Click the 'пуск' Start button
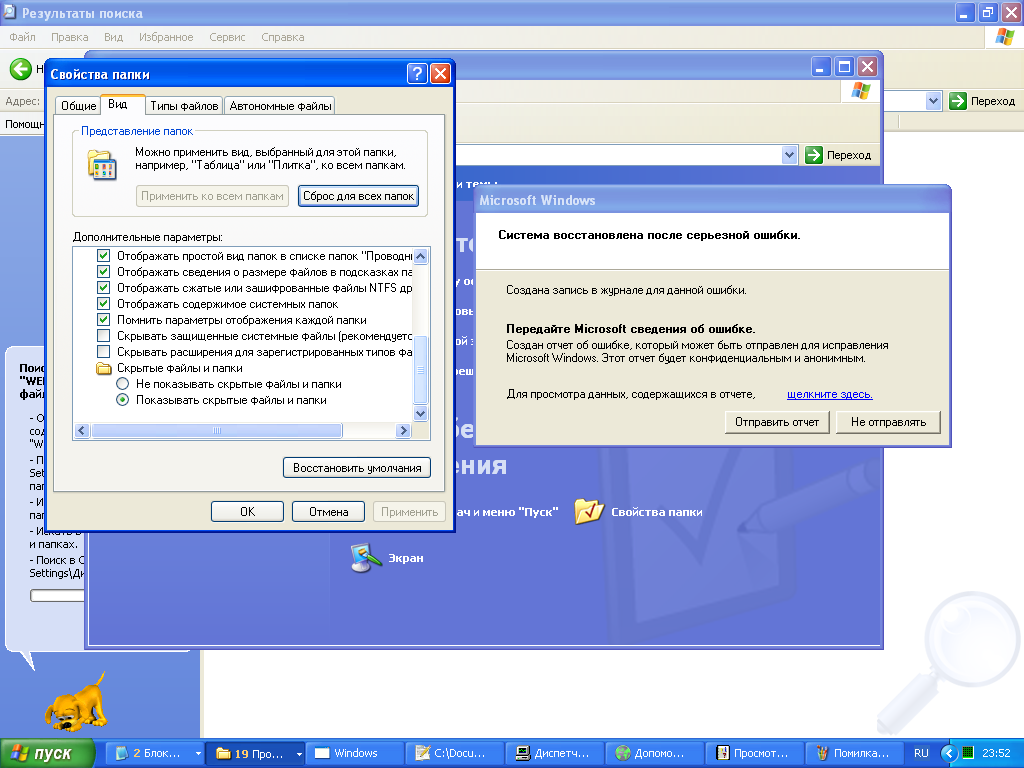The height and width of the screenshot is (768, 1024). coord(48,753)
